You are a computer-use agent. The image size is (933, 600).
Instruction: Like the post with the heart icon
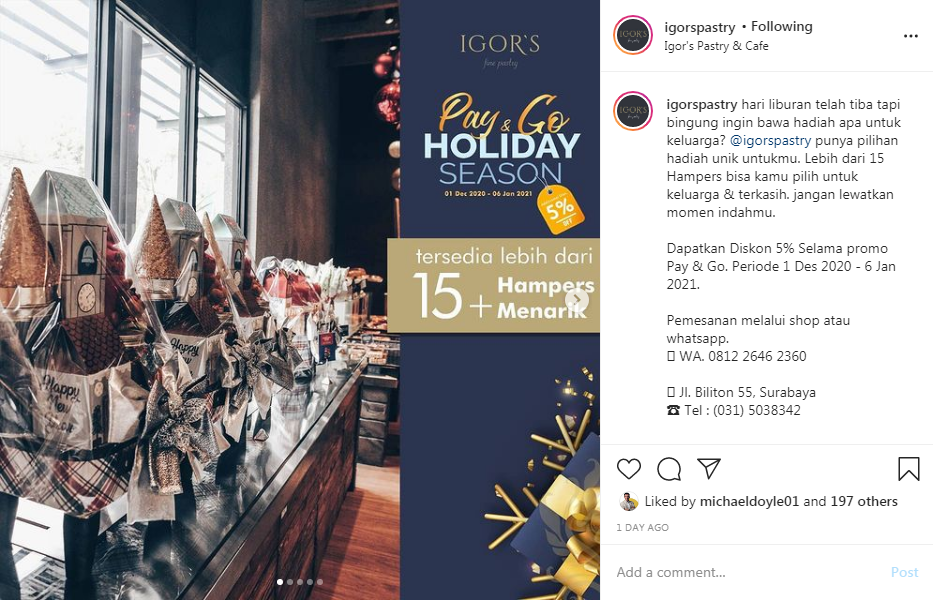coord(628,468)
